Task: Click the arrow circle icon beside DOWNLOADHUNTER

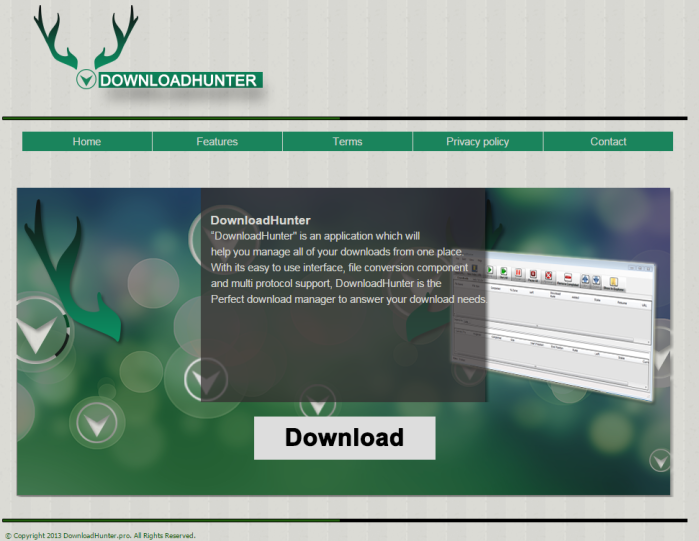Action: pos(87,79)
